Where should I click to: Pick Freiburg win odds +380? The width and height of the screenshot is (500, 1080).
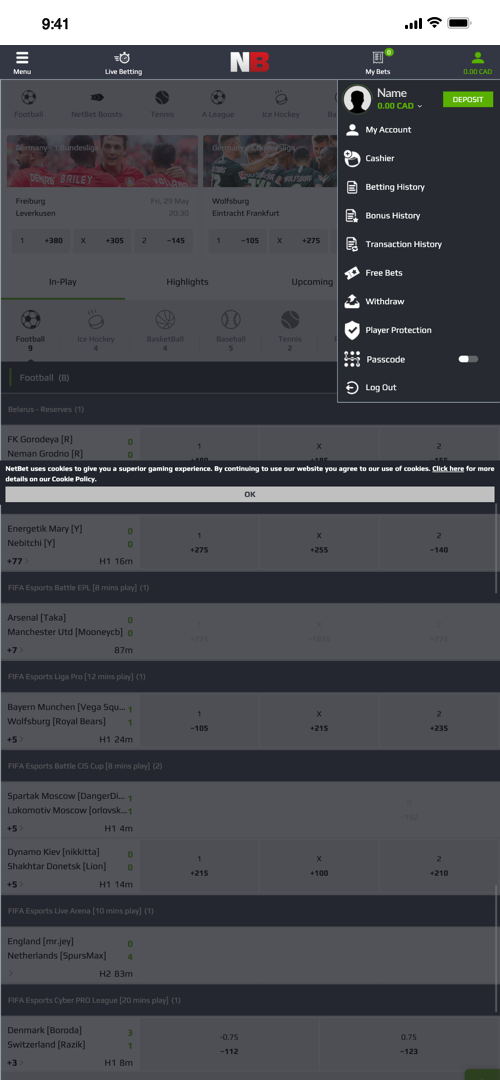click(x=41, y=241)
